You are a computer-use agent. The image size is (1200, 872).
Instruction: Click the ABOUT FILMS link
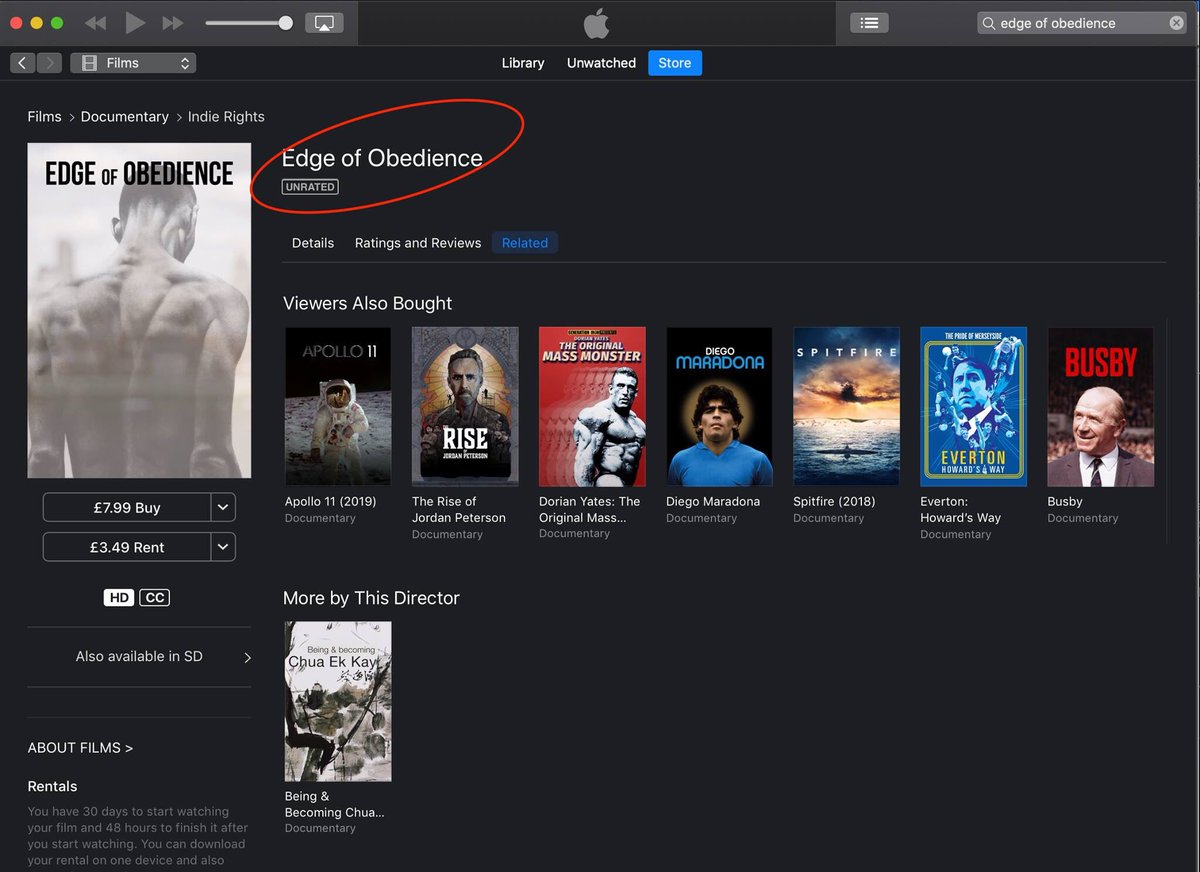80,748
